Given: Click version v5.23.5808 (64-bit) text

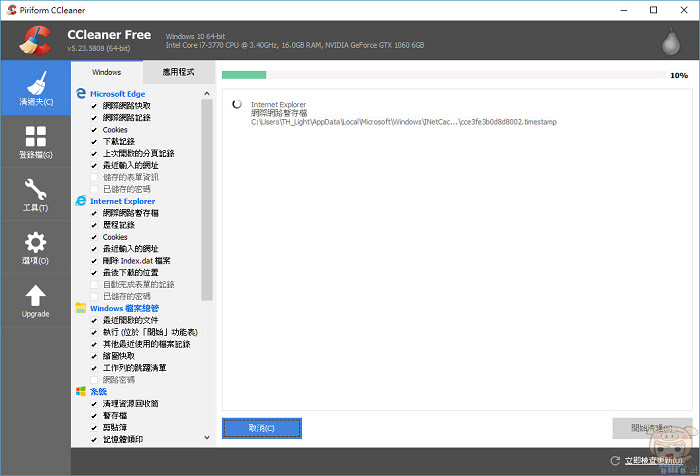Looking at the screenshot, I should click(99, 48).
